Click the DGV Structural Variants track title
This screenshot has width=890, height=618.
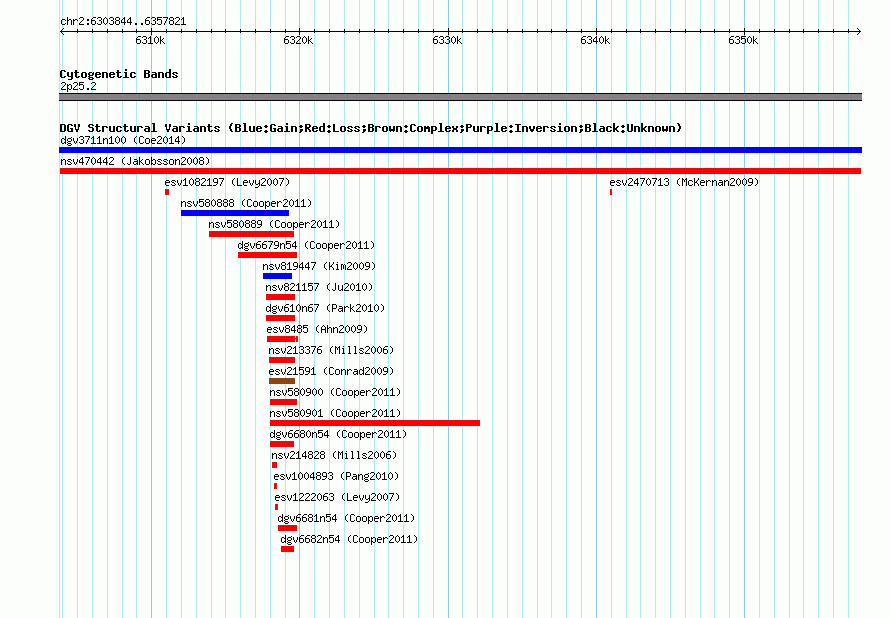coord(371,128)
